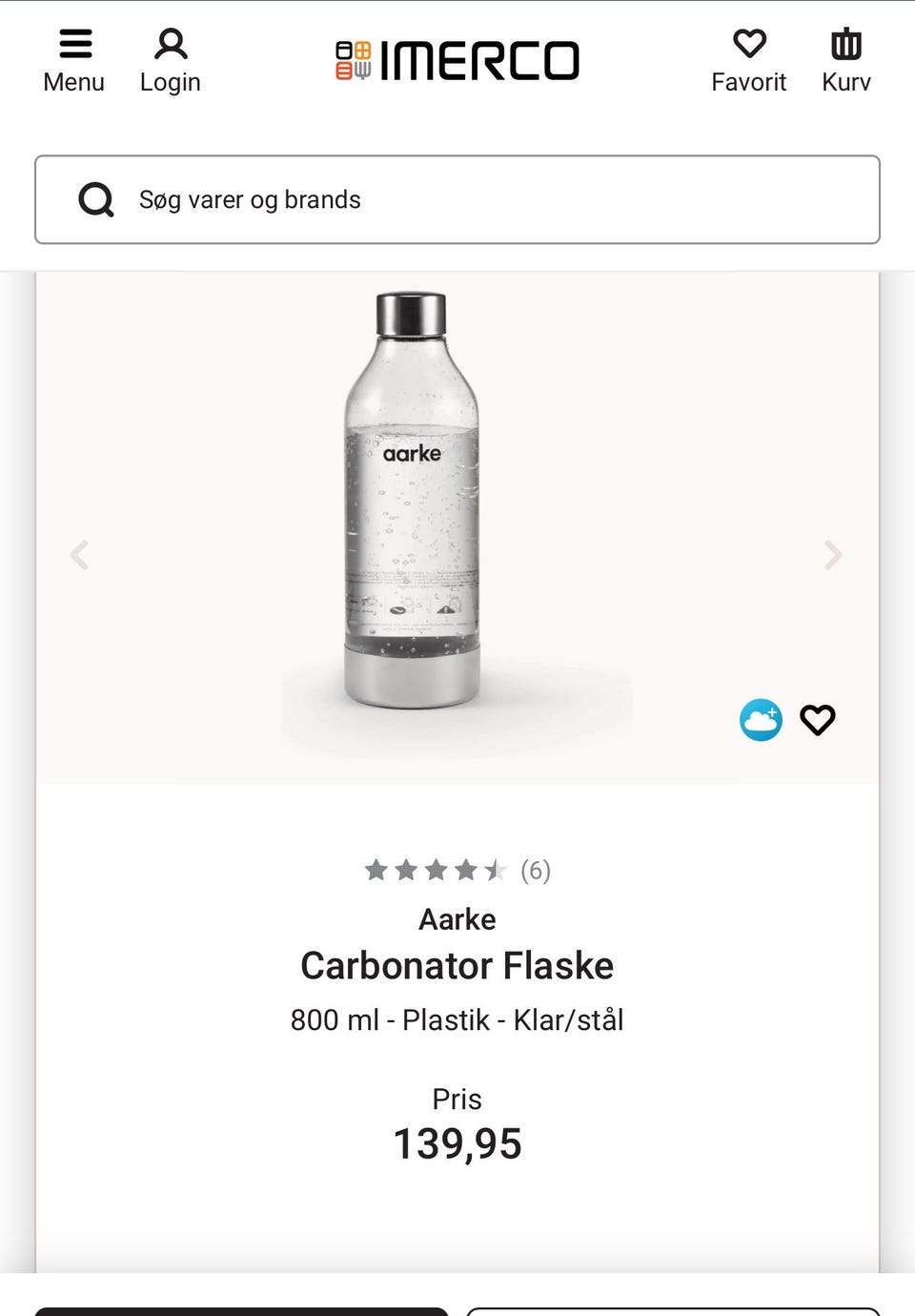Click the Login user icon
The image size is (915, 1316).
click(171, 44)
